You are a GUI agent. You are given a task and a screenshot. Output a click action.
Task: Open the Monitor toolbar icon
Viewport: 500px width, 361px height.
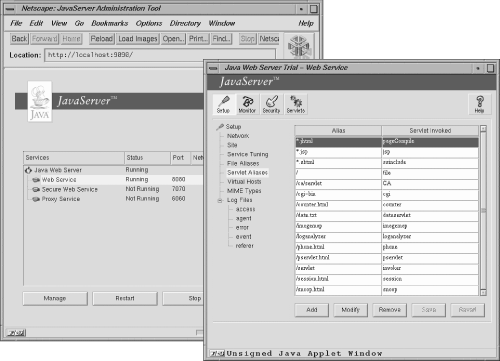(x=247, y=104)
